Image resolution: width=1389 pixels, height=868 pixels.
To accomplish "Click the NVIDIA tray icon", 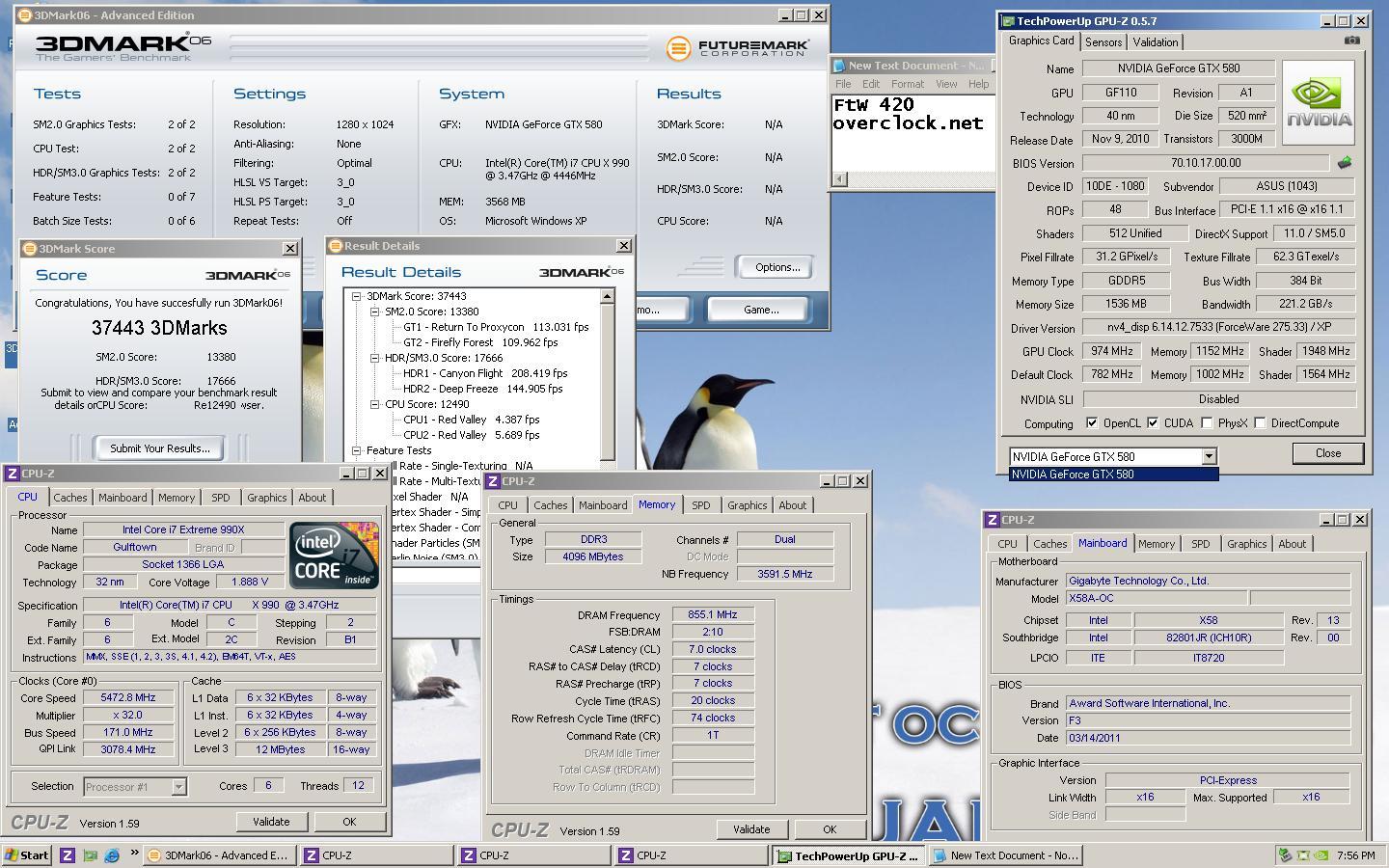I will [1321, 855].
